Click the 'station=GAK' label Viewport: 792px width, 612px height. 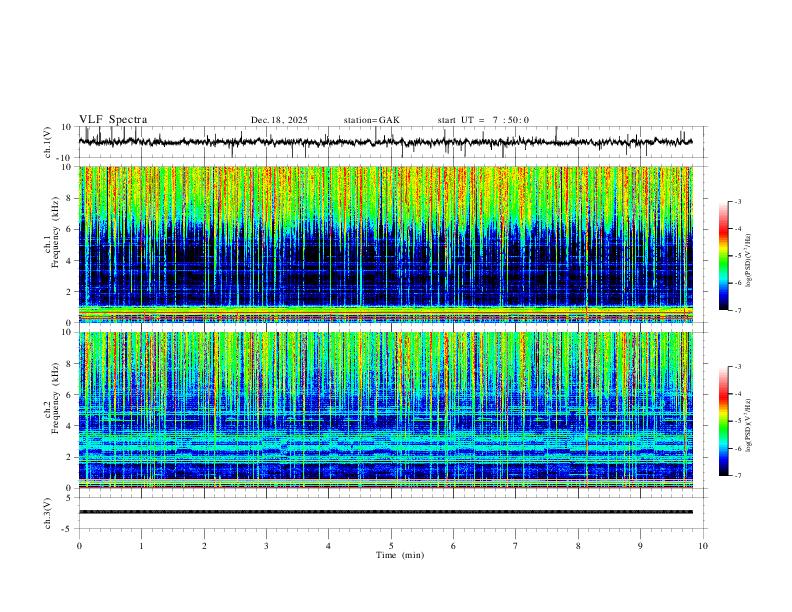(371, 120)
